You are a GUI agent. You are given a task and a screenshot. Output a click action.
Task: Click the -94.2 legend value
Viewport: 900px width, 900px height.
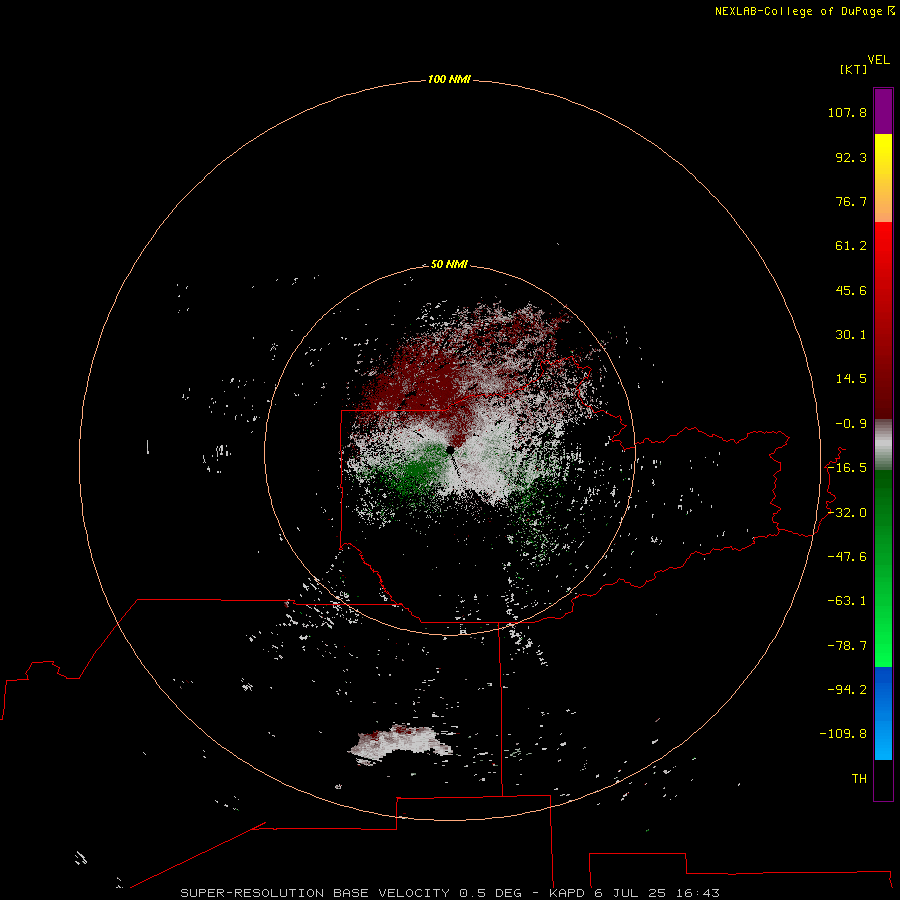point(847,690)
